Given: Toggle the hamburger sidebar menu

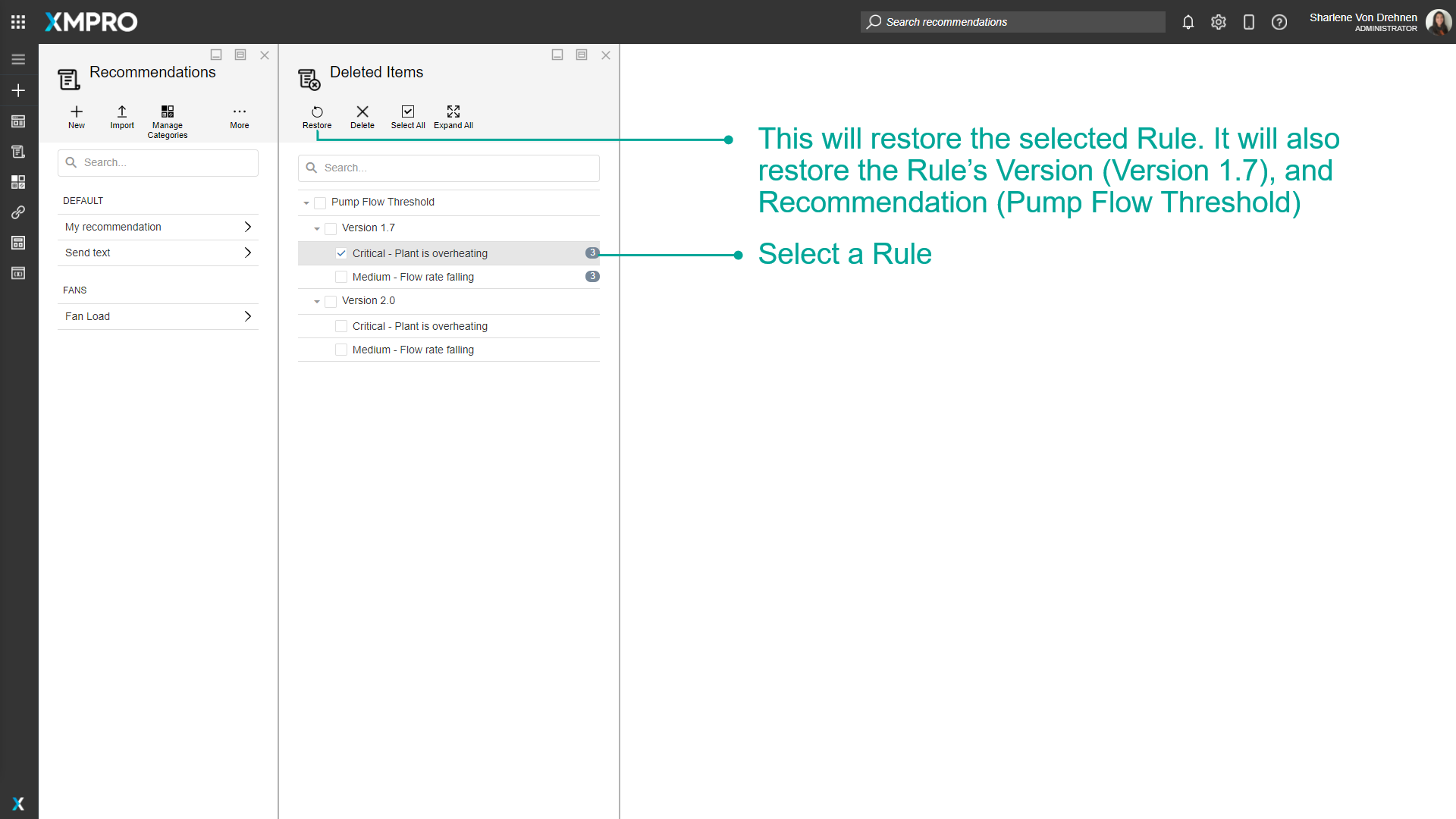Looking at the screenshot, I should (x=18, y=59).
